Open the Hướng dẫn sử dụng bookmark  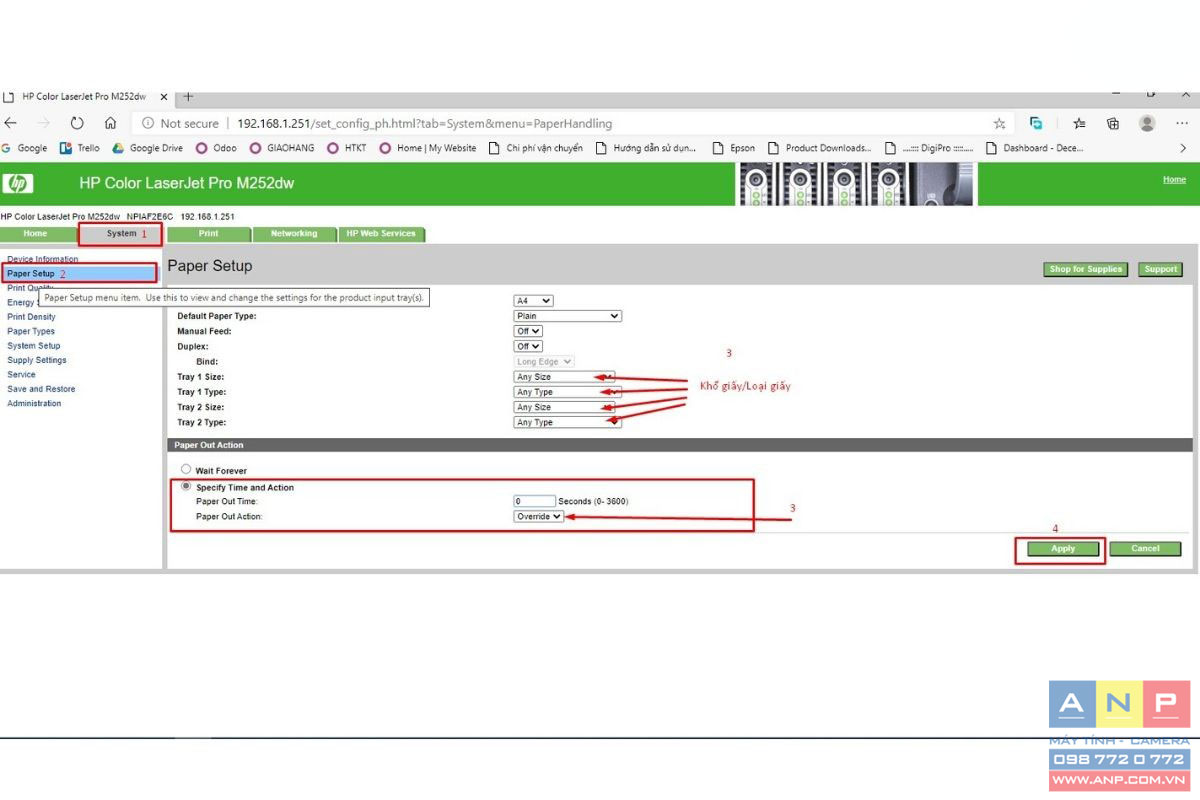point(646,148)
